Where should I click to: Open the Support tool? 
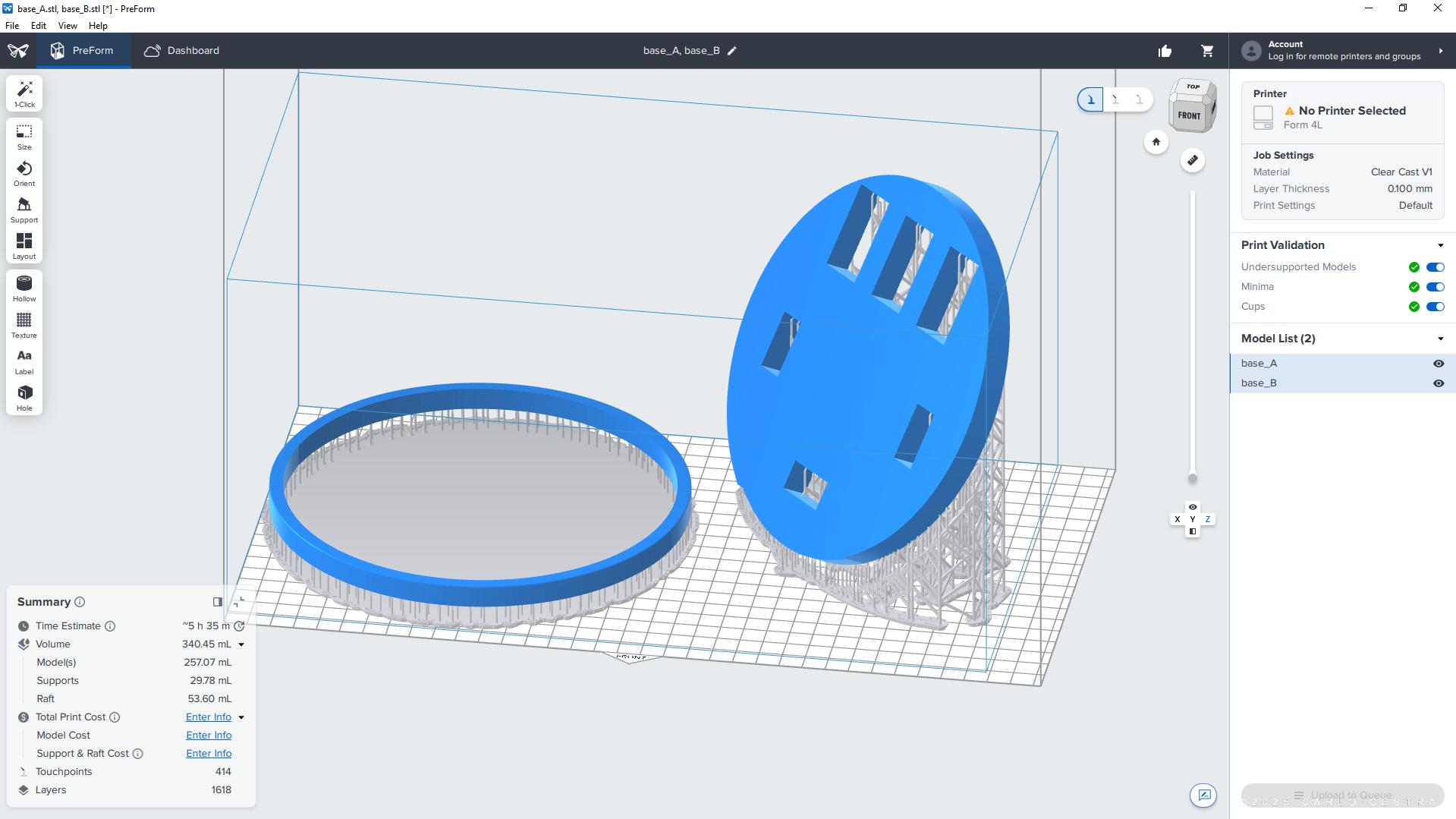[x=24, y=209]
